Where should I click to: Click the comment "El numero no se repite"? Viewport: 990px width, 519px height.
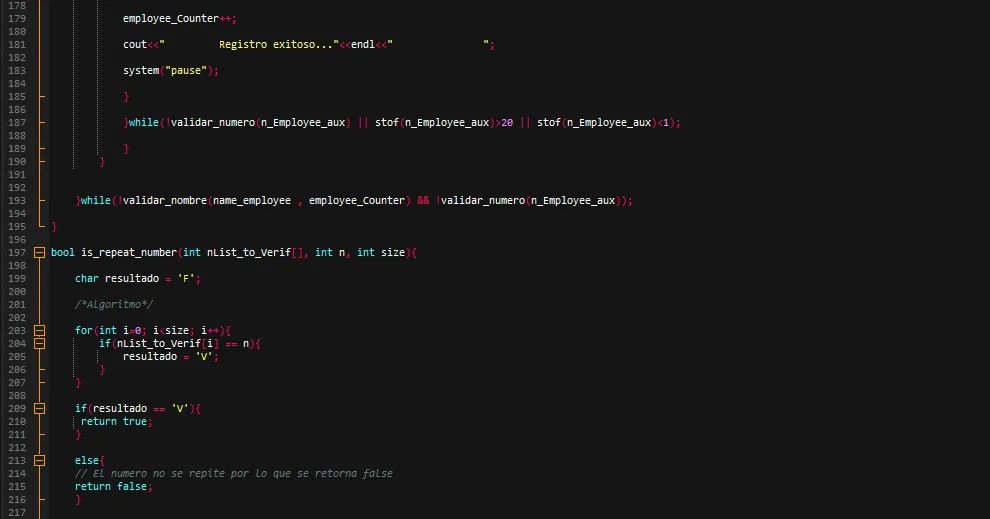[234, 473]
